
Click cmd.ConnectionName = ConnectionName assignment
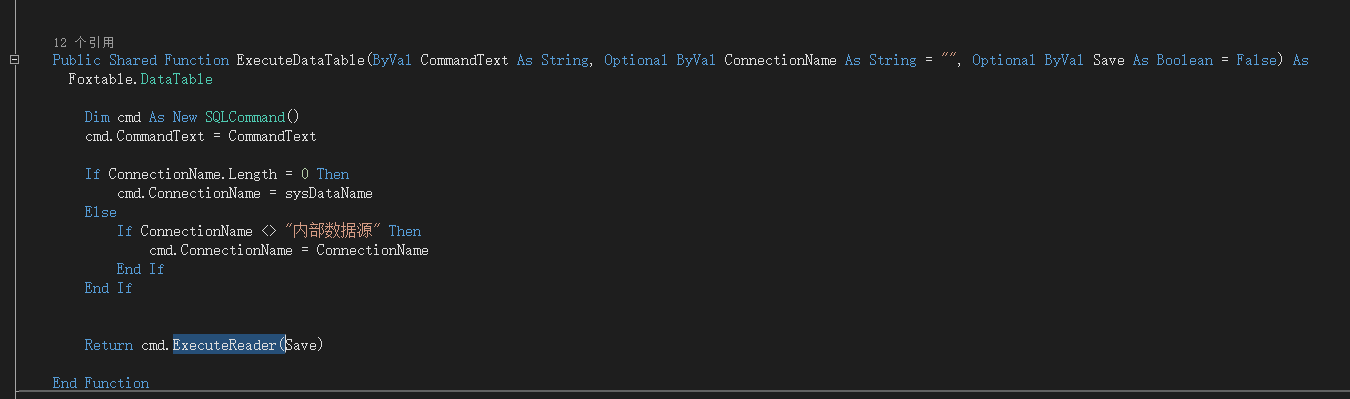pos(289,250)
